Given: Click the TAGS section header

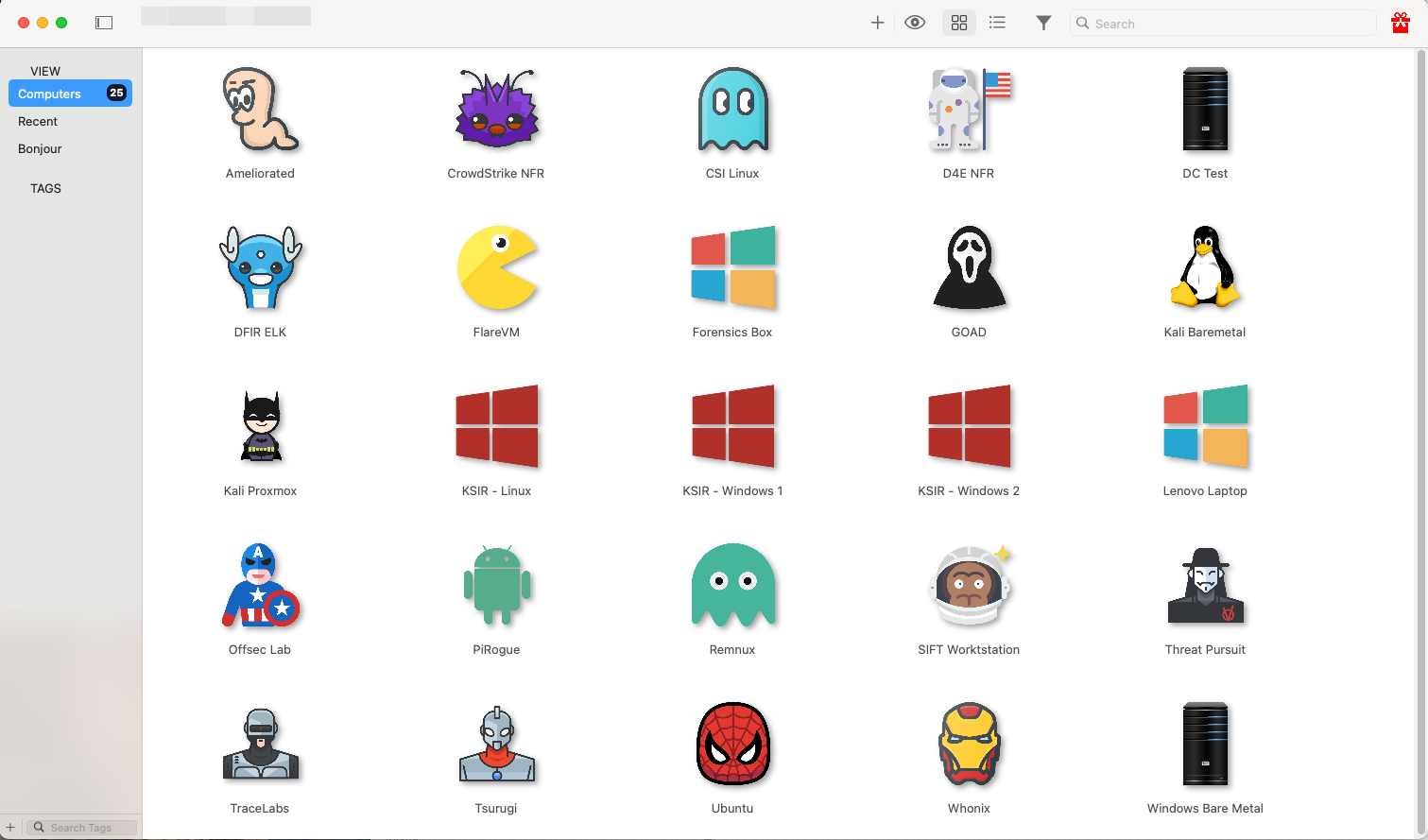Looking at the screenshot, I should click(x=45, y=188).
